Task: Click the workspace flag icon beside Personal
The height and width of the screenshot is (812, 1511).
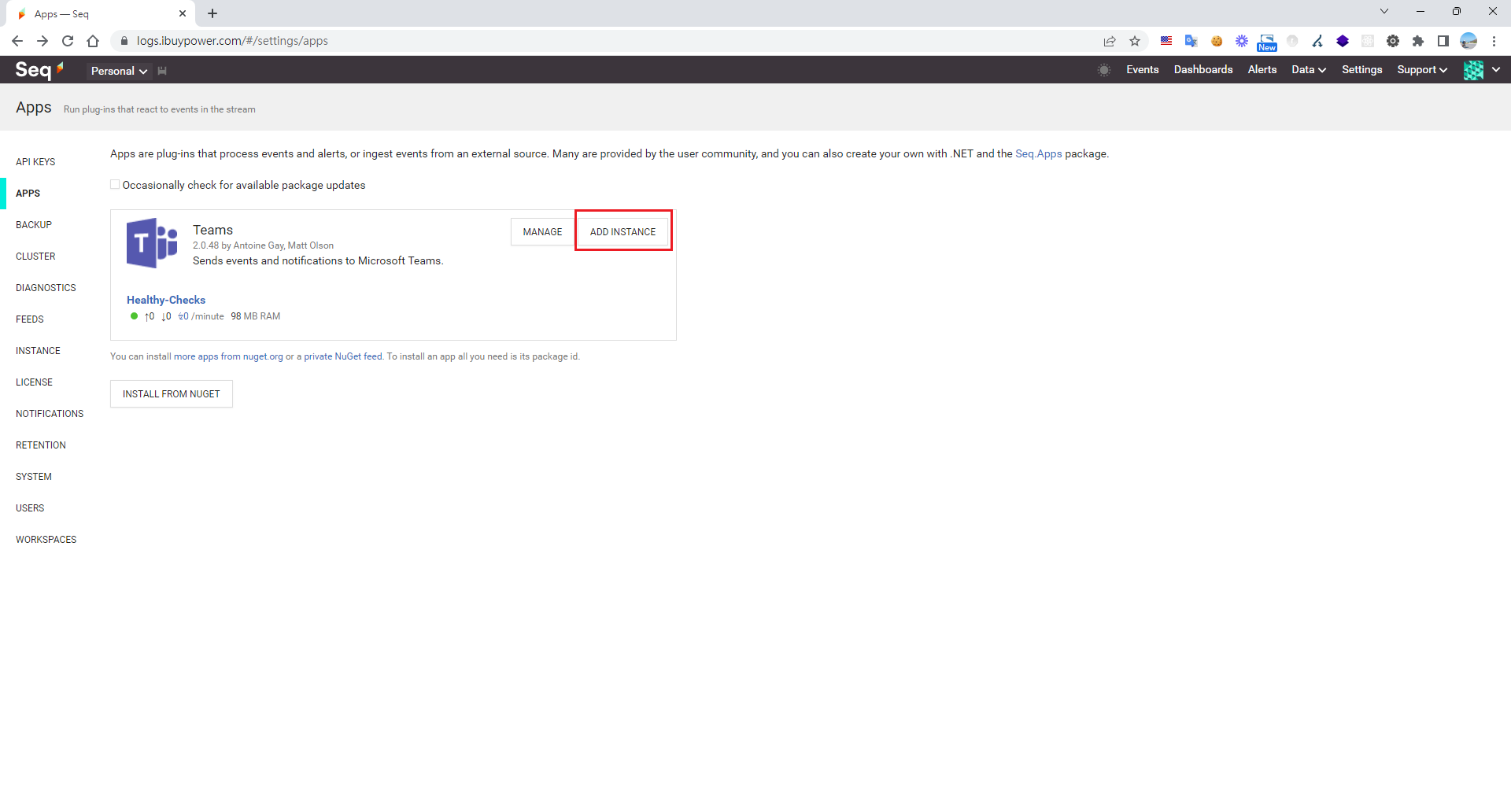Action: tap(162, 71)
